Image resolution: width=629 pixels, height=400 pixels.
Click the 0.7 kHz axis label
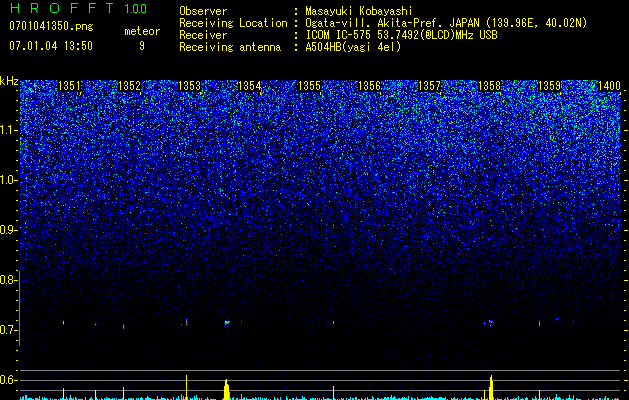[x=7, y=330]
